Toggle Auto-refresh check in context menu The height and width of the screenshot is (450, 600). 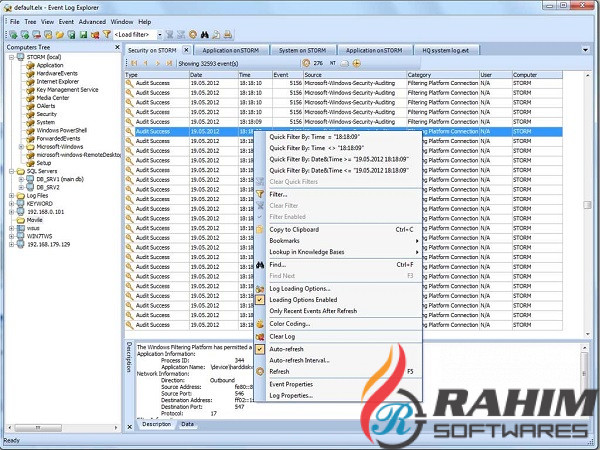[x=260, y=349]
